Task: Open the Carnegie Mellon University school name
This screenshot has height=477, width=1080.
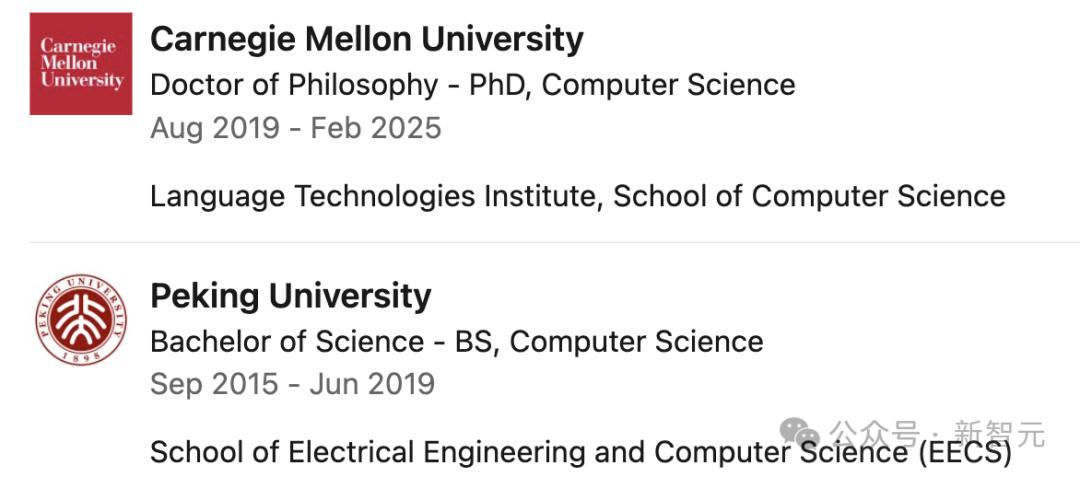Action: [366, 39]
